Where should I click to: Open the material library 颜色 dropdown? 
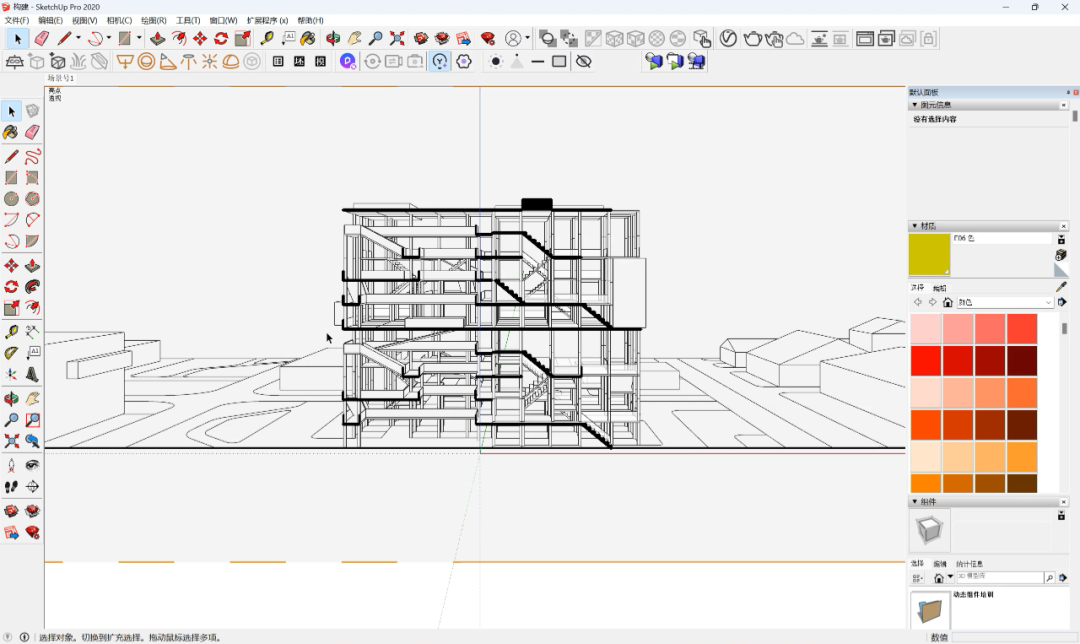(1005, 302)
